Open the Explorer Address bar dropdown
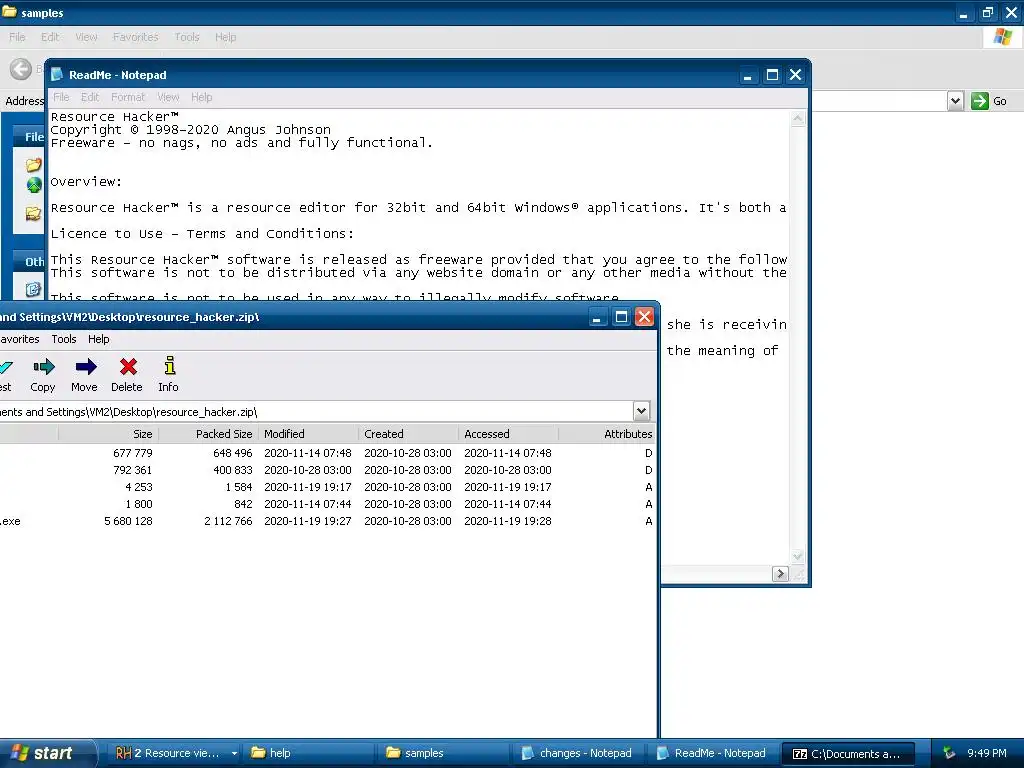The height and width of the screenshot is (768, 1024). click(955, 101)
